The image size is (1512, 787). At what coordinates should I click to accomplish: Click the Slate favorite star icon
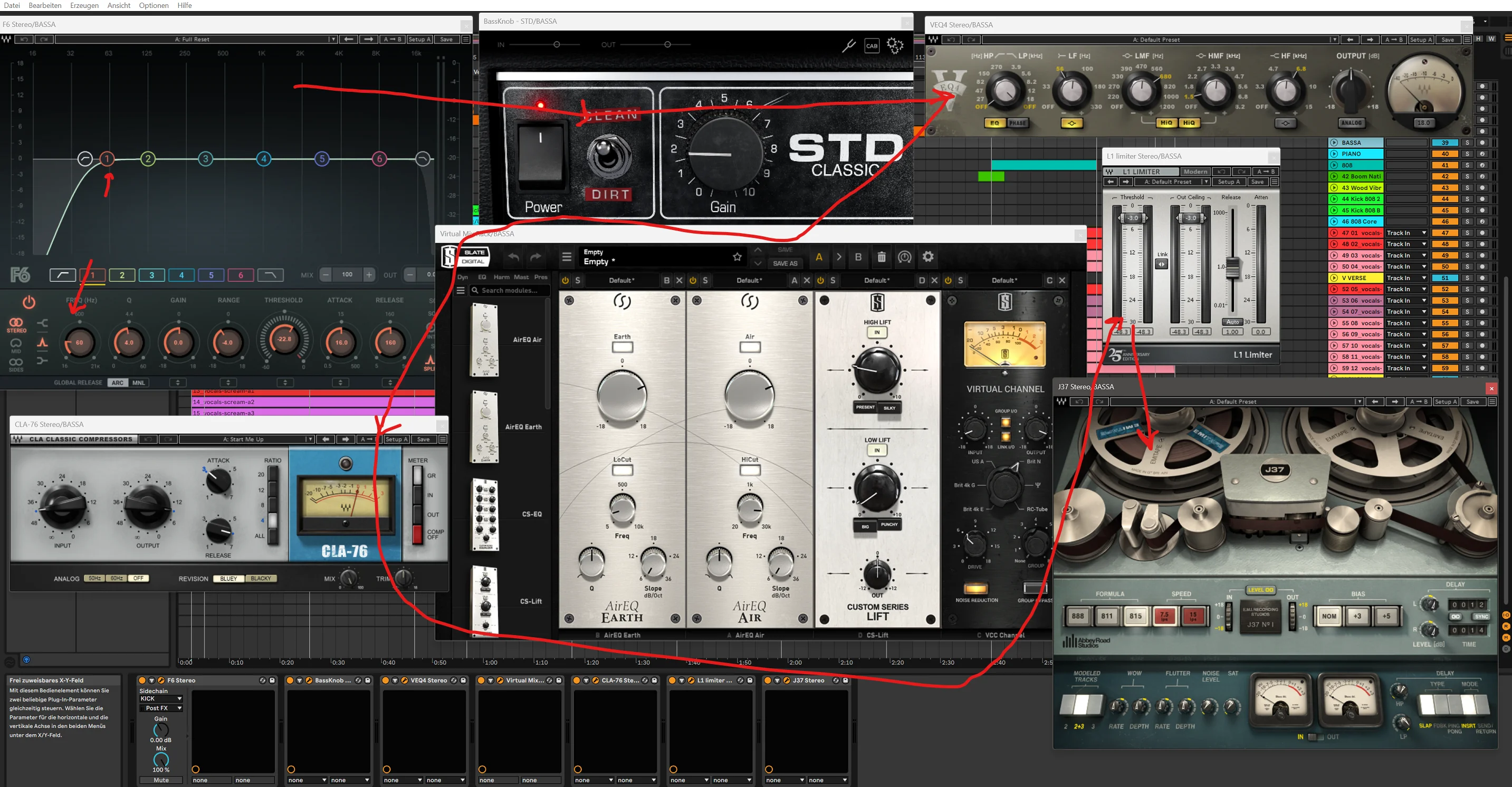coord(737,256)
